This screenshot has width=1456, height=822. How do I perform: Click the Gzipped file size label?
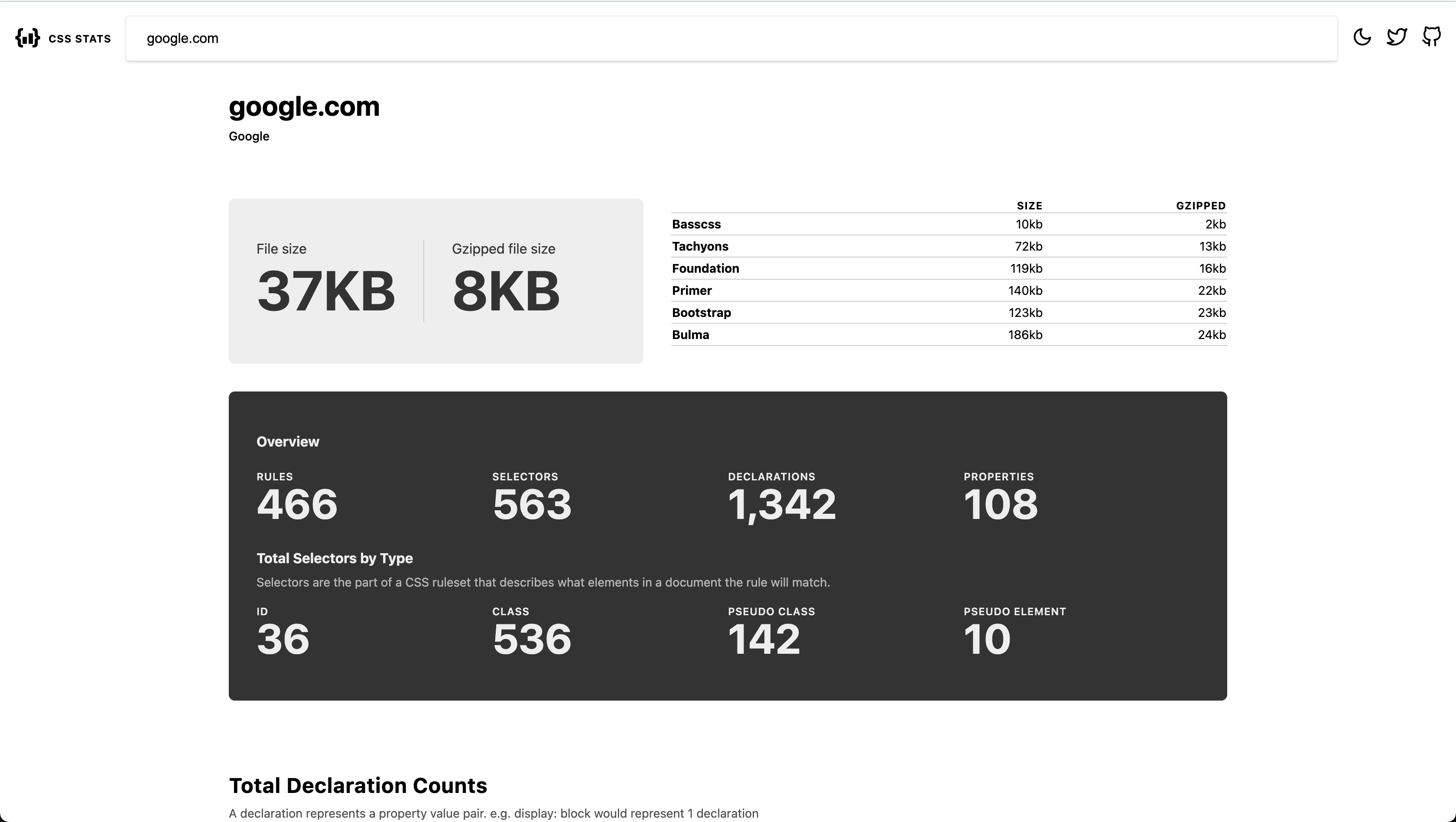(504, 249)
